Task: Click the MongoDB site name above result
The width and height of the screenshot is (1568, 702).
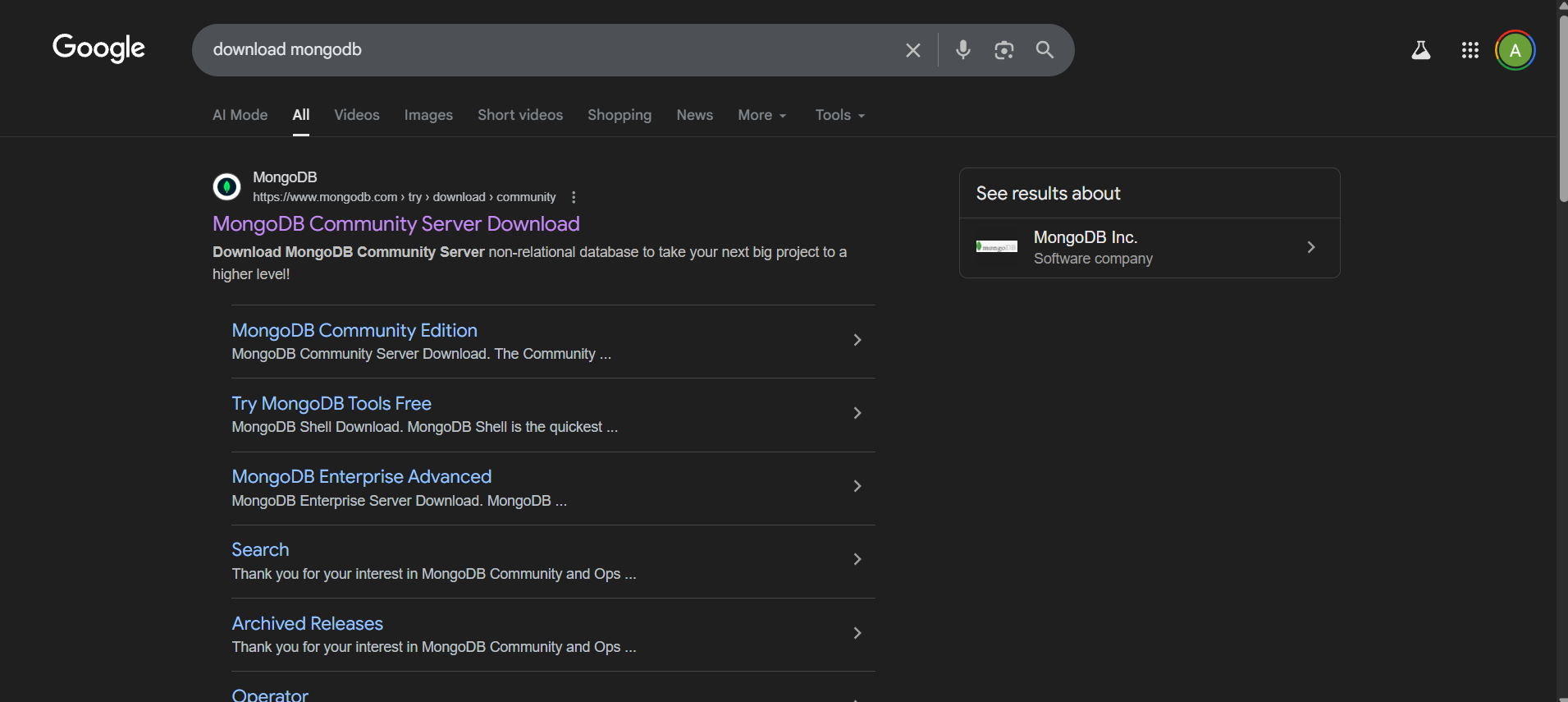Action: point(285,177)
